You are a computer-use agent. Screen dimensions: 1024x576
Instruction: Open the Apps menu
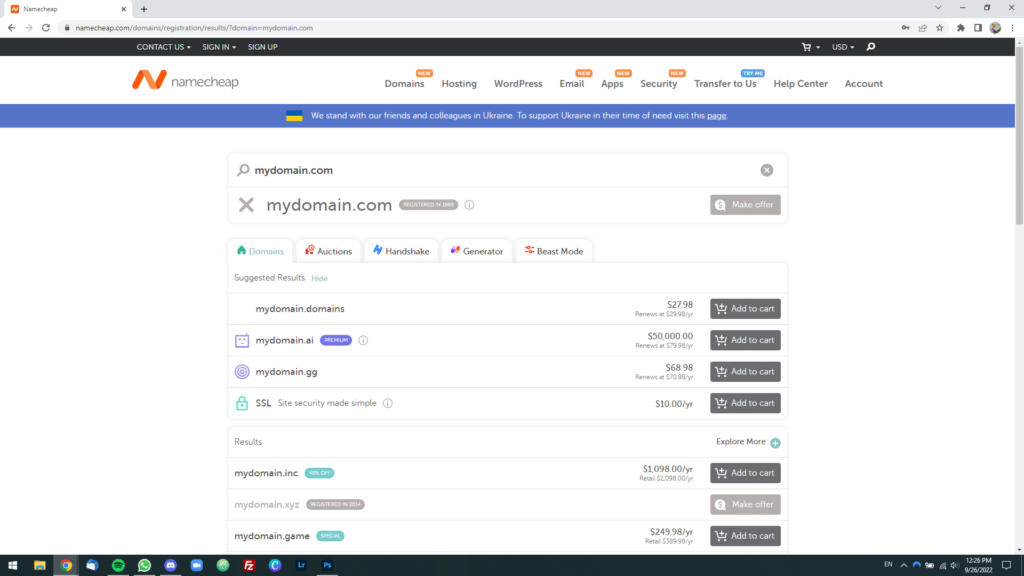click(612, 84)
